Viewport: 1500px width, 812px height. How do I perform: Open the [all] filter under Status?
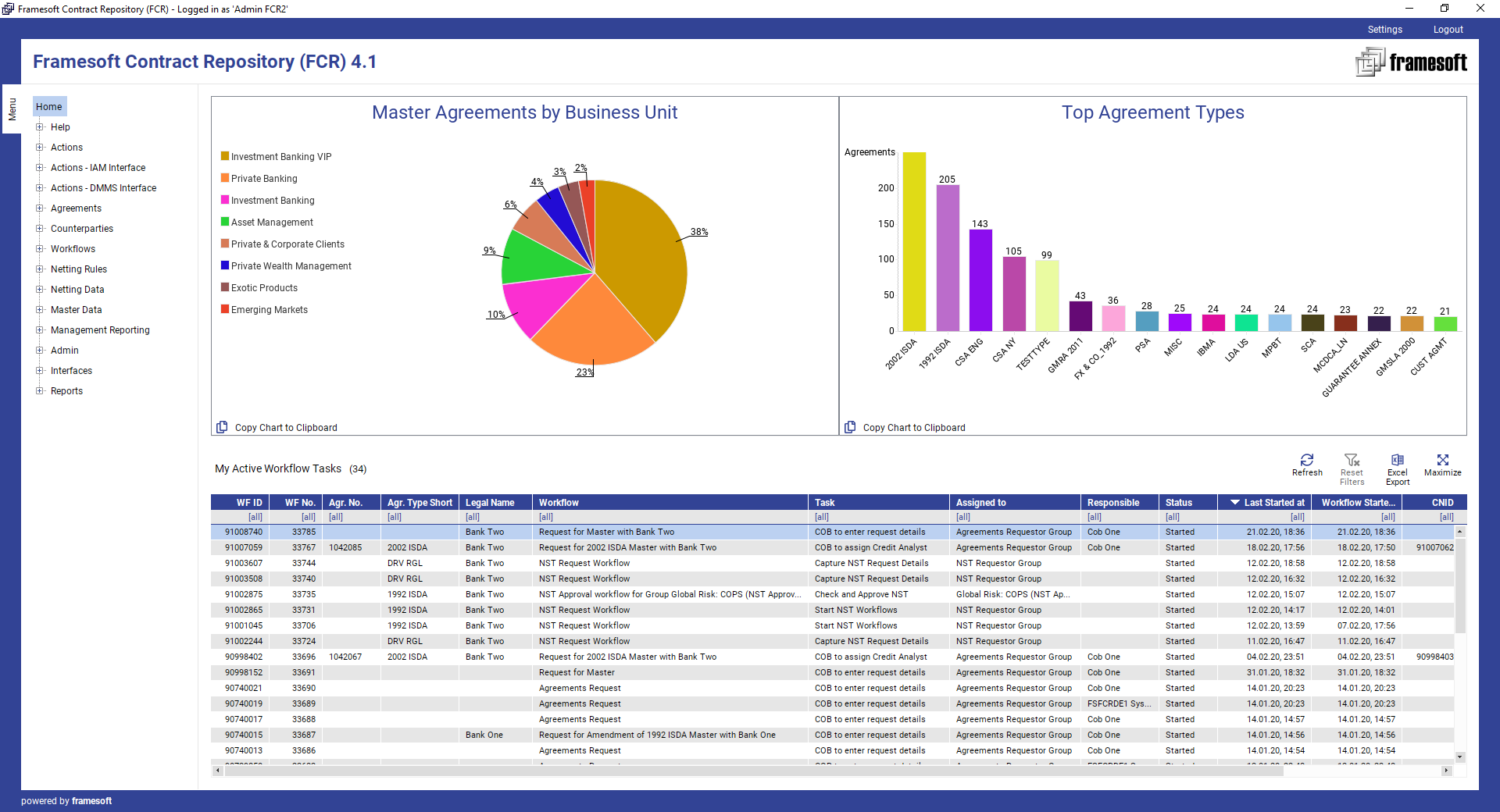pos(1173,517)
